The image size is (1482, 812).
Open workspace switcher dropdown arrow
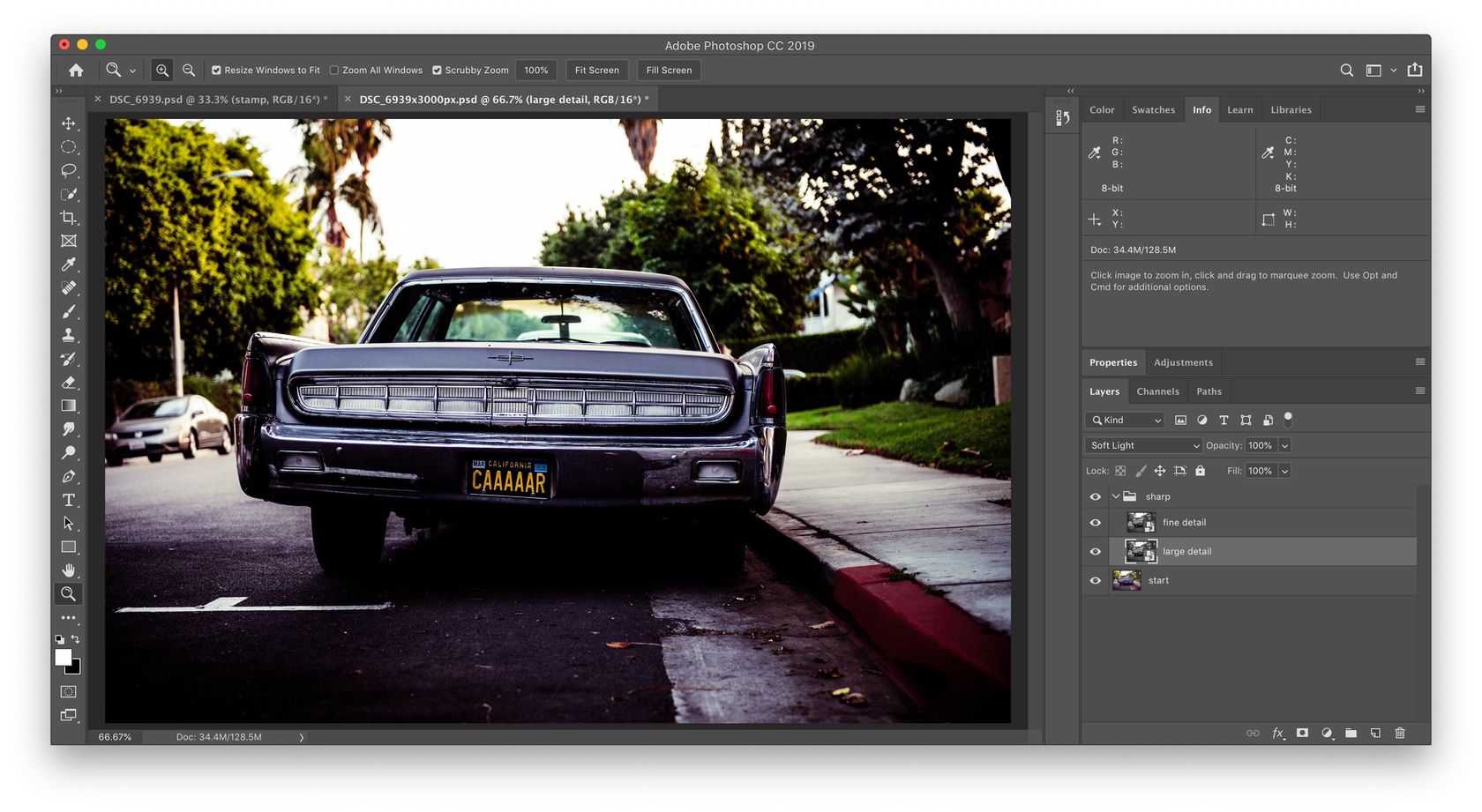pos(1394,71)
